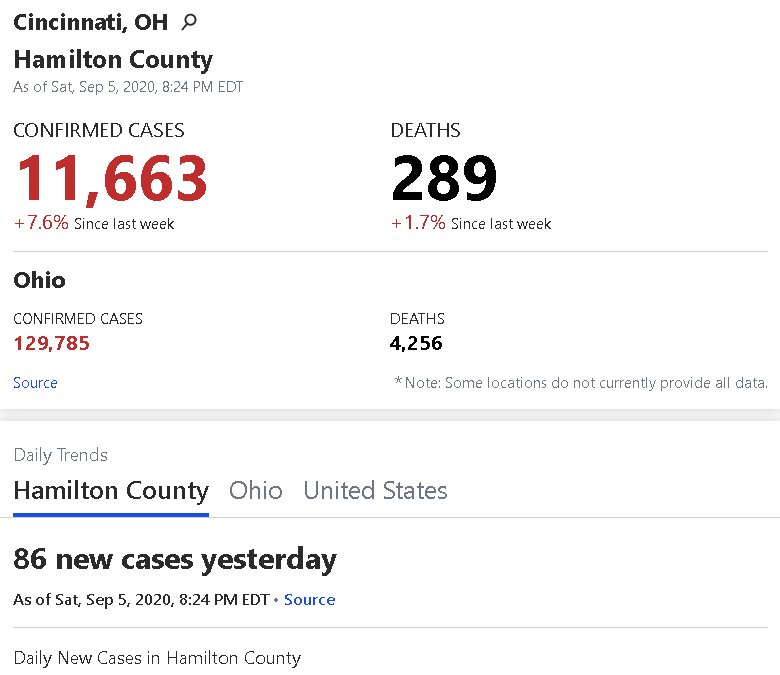The image size is (780, 675).
Task: Switch to the United States trends tab
Action: coord(376,490)
